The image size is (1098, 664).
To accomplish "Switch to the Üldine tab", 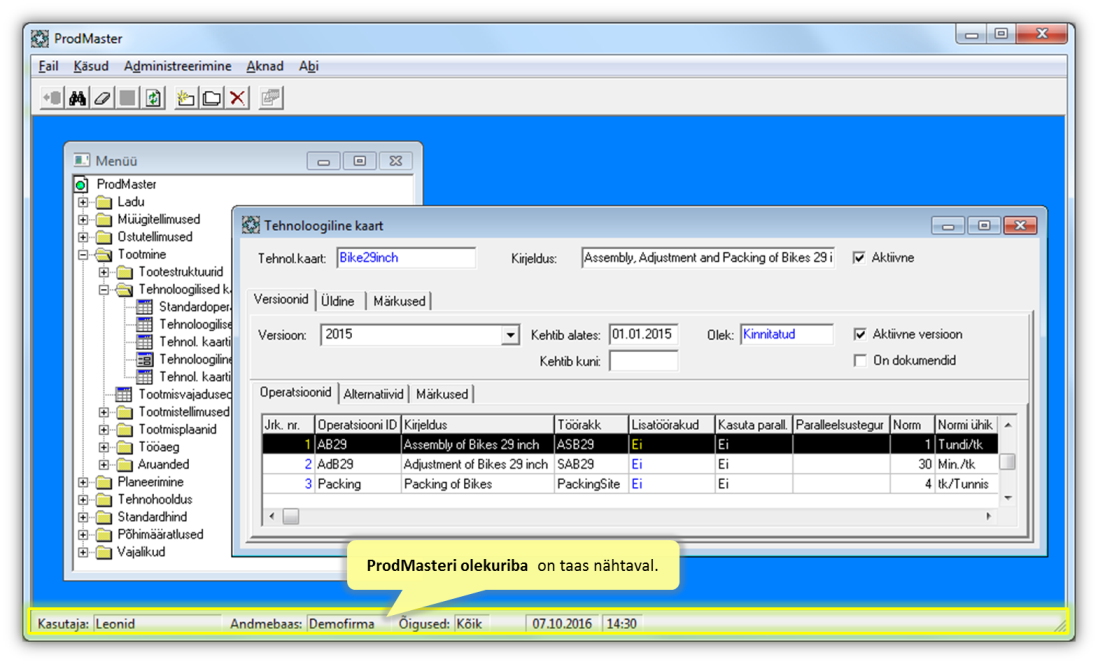I will [x=338, y=301].
